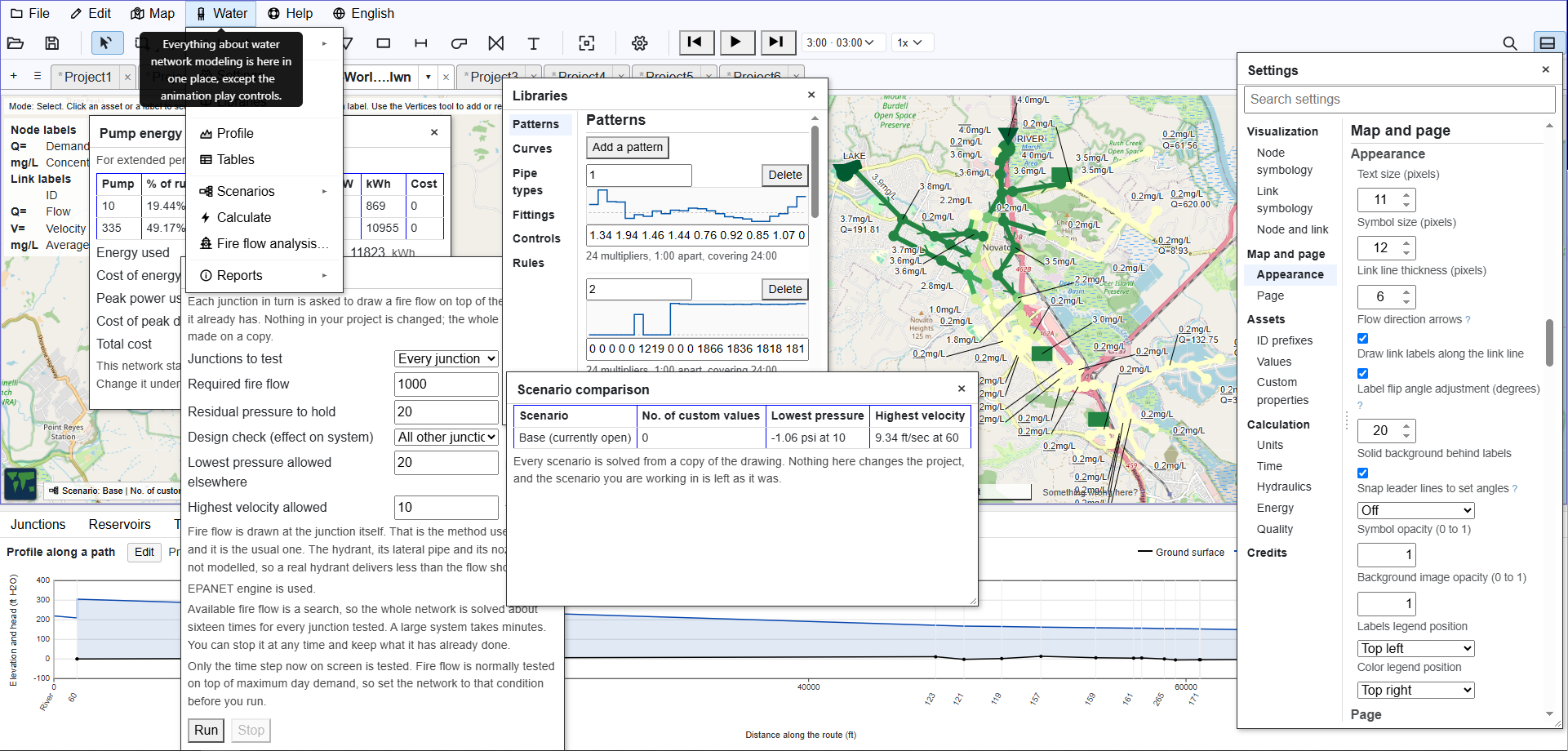
Task: Select the valve bowtie tool
Action: pos(496,43)
